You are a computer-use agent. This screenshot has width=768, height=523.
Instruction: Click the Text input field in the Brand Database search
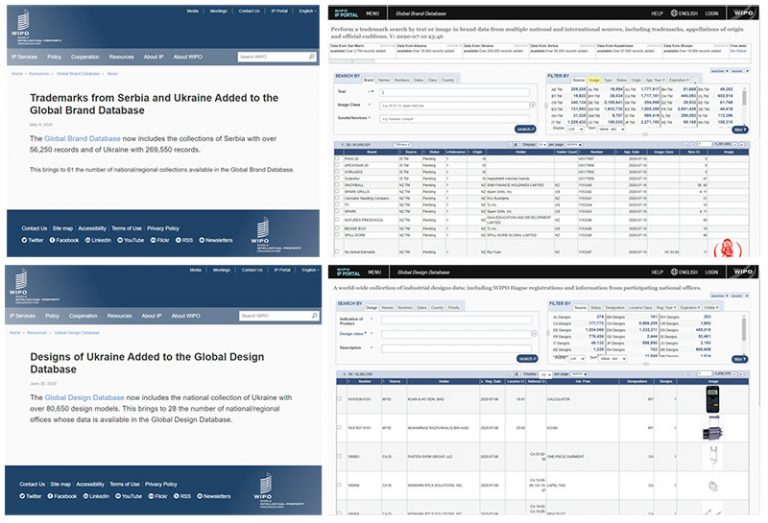(x=455, y=92)
